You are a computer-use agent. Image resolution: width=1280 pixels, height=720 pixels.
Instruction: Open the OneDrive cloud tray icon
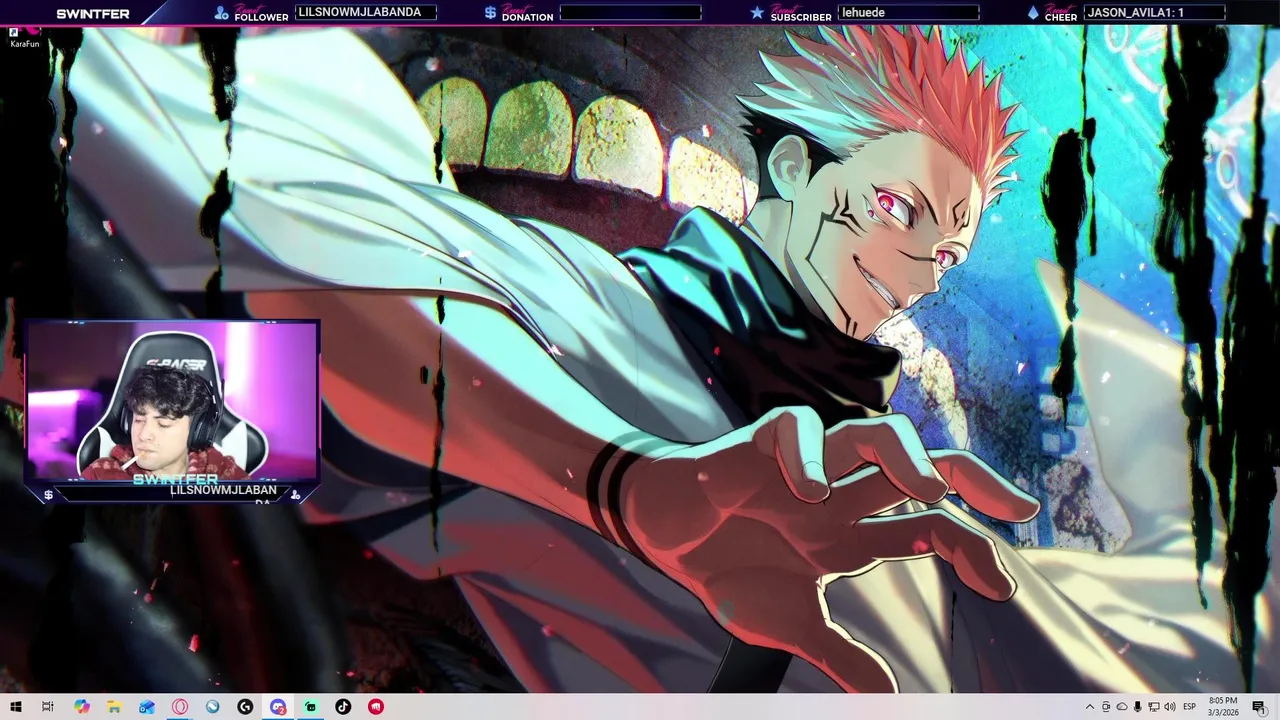(x=1122, y=707)
